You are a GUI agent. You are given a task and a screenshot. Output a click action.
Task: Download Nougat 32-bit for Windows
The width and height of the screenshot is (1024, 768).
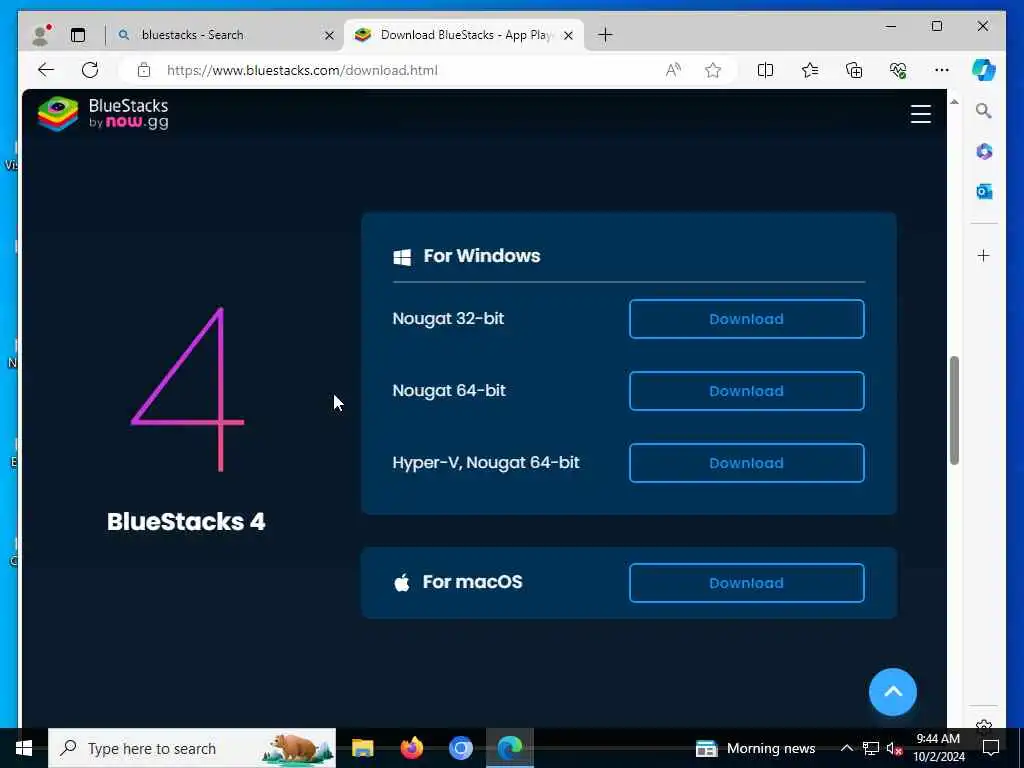[746, 319]
